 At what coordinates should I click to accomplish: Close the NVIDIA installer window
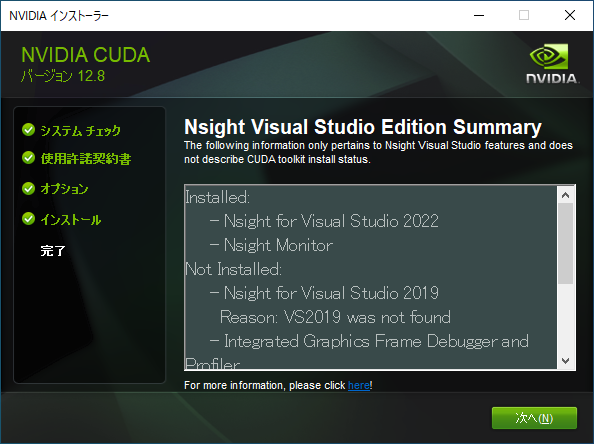point(570,16)
